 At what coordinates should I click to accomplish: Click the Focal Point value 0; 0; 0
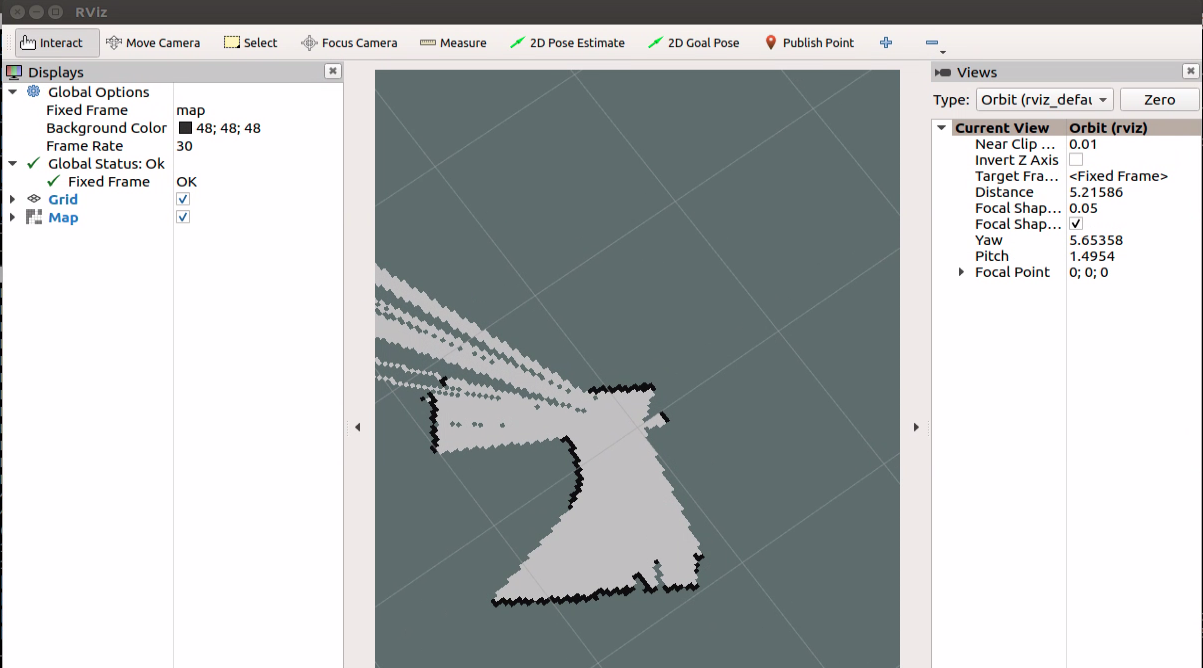click(x=1088, y=272)
